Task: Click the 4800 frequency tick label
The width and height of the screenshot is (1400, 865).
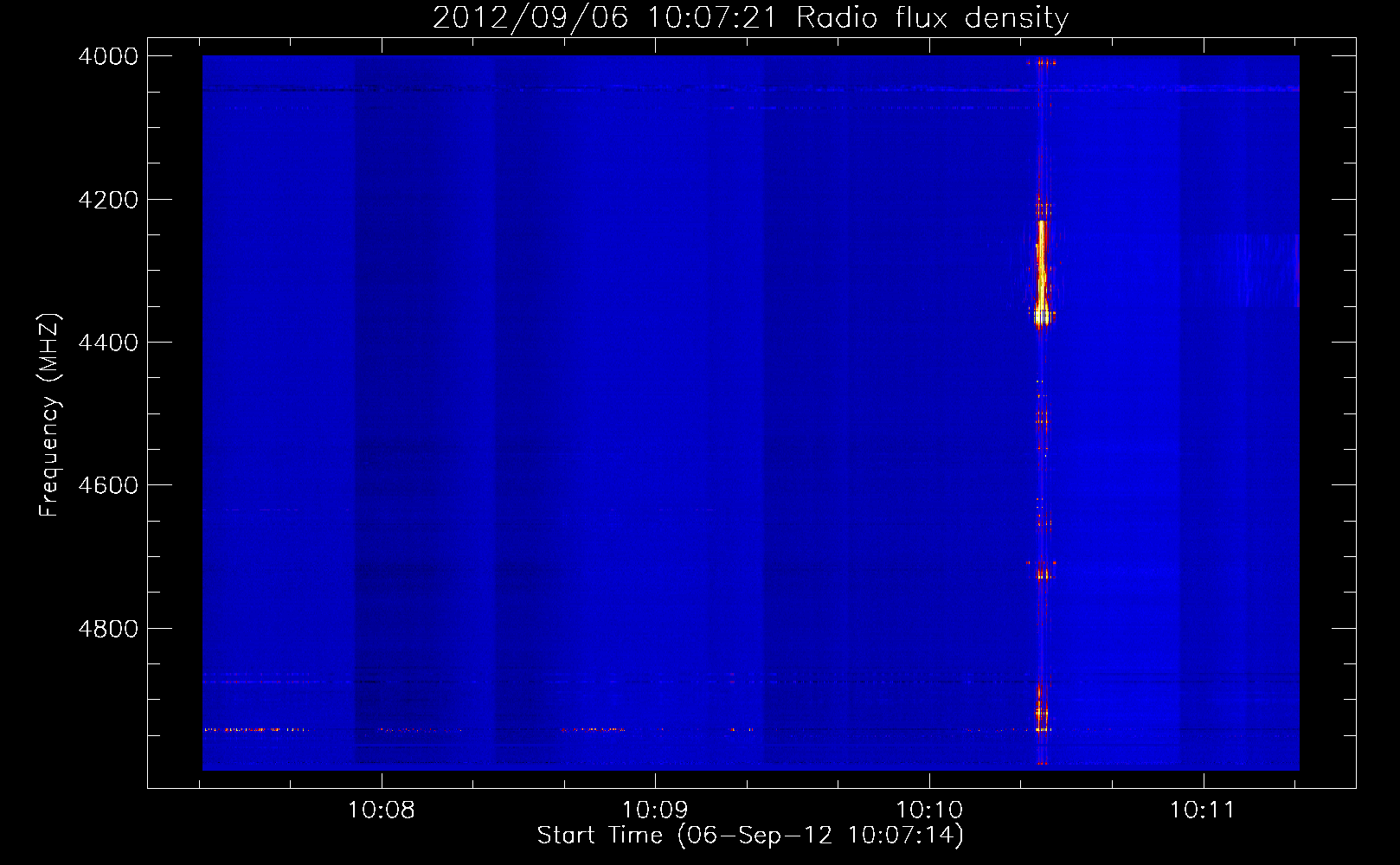Action: point(108,629)
